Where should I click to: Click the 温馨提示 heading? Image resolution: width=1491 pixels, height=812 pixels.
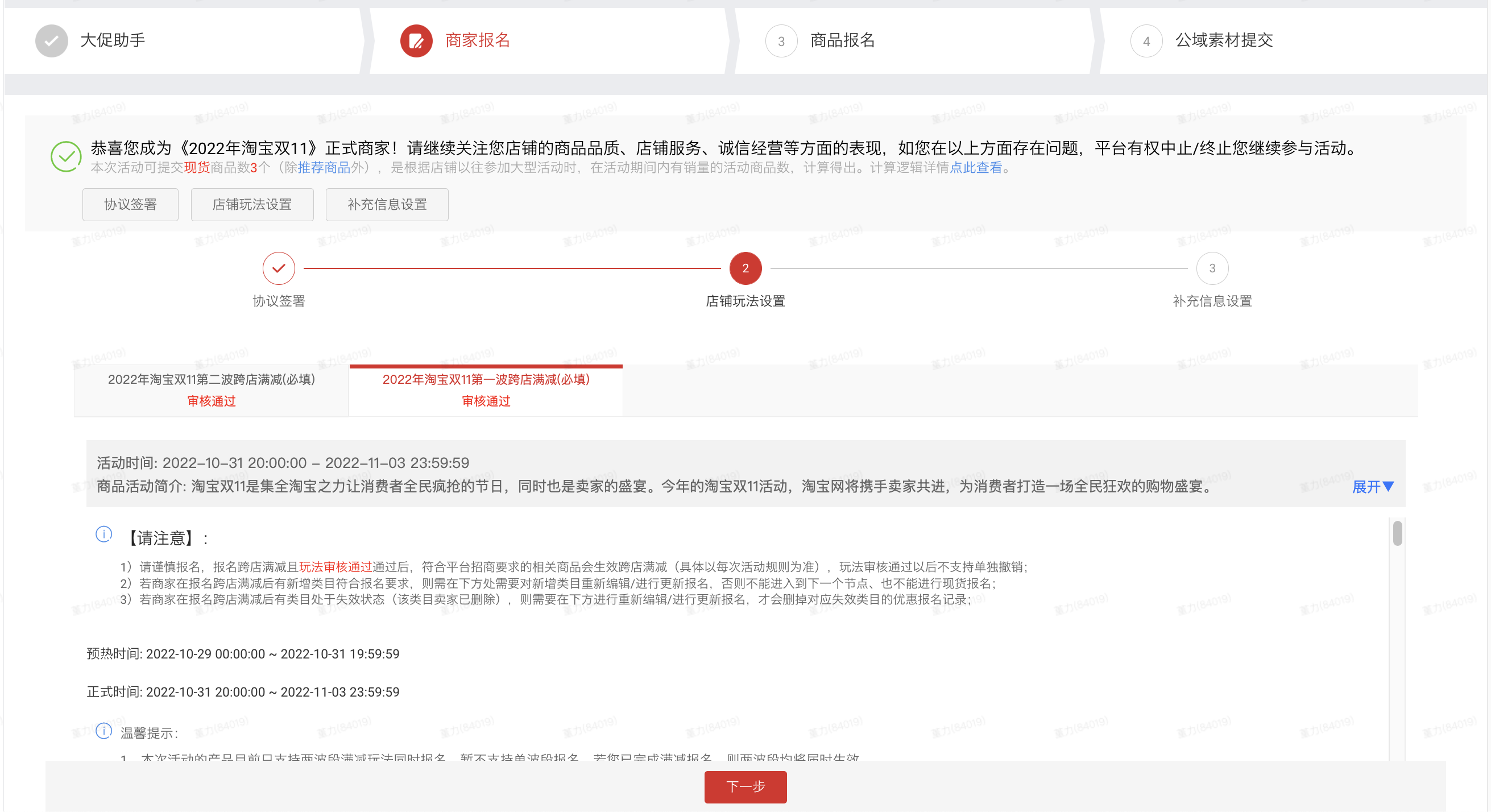pos(150,733)
